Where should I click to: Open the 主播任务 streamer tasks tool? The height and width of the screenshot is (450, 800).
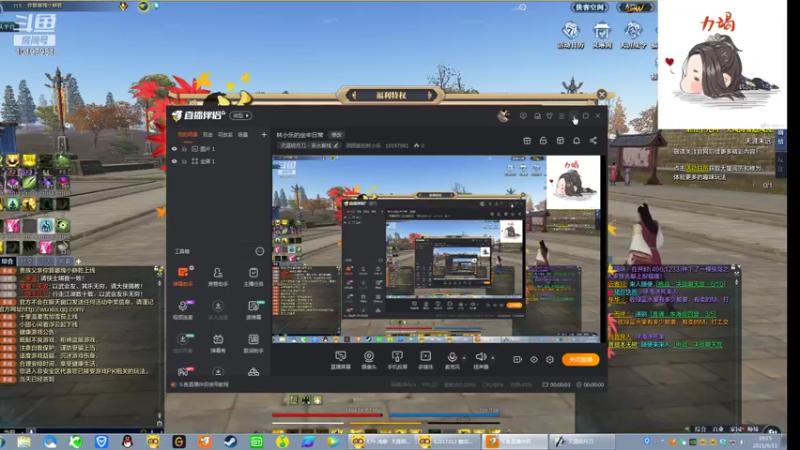(254, 277)
